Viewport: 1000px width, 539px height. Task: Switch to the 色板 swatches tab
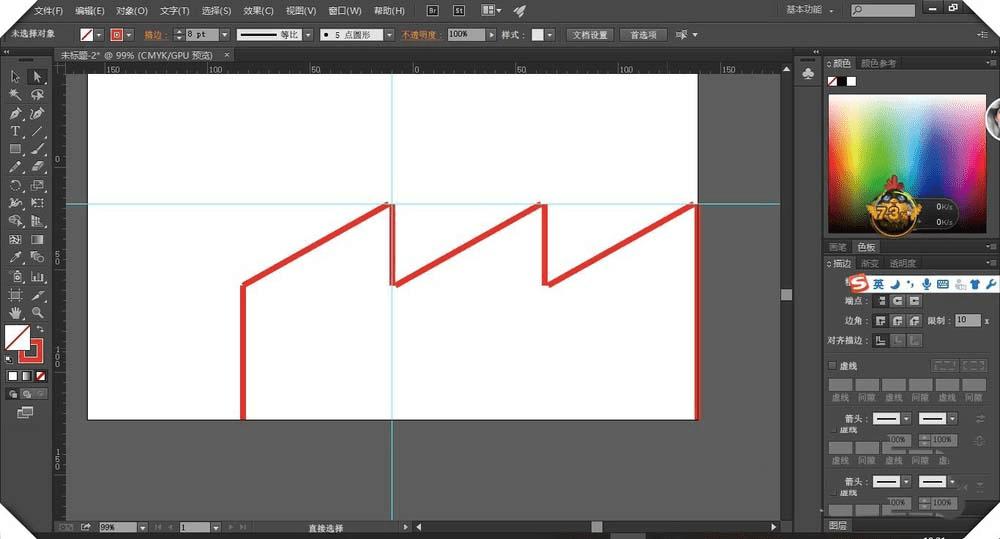coord(866,247)
